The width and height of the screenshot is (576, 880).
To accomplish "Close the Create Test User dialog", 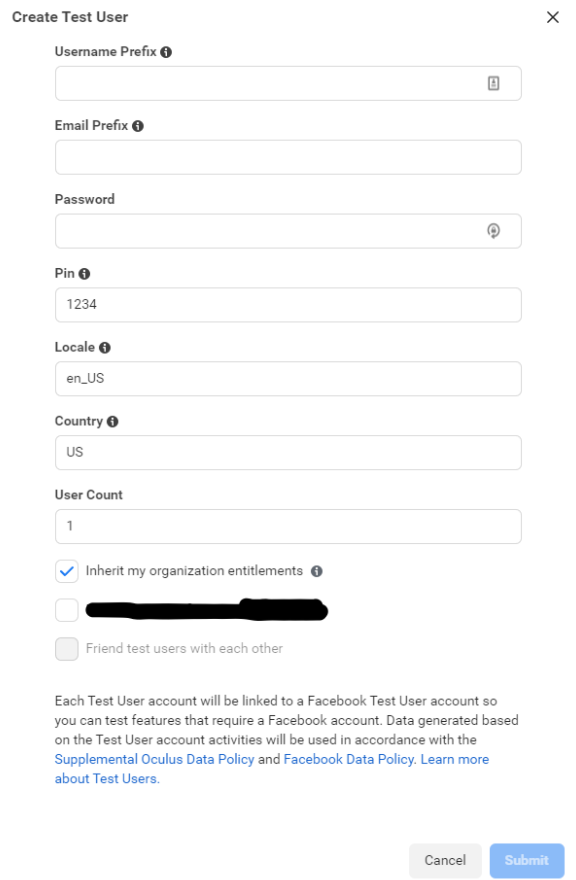I will coord(553,17).
